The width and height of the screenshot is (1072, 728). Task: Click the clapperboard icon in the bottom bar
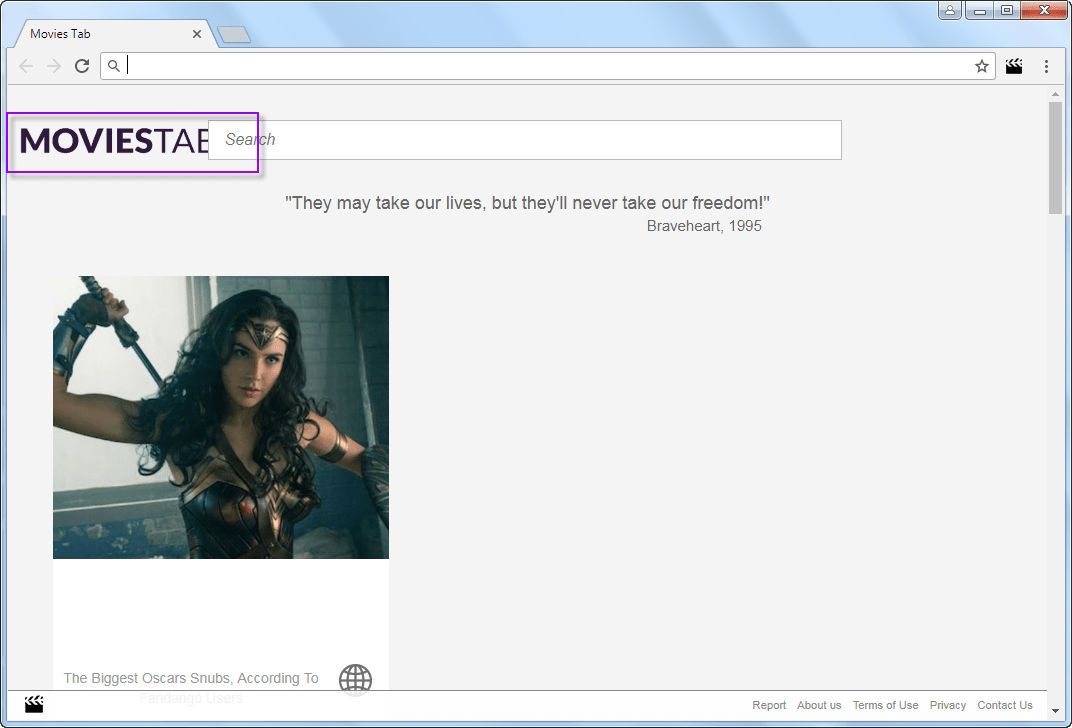34,704
